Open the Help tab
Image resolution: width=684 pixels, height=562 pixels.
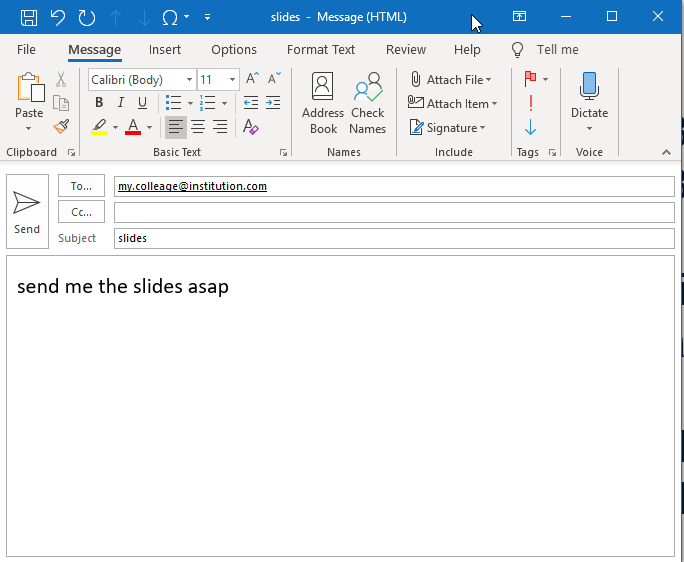467,50
